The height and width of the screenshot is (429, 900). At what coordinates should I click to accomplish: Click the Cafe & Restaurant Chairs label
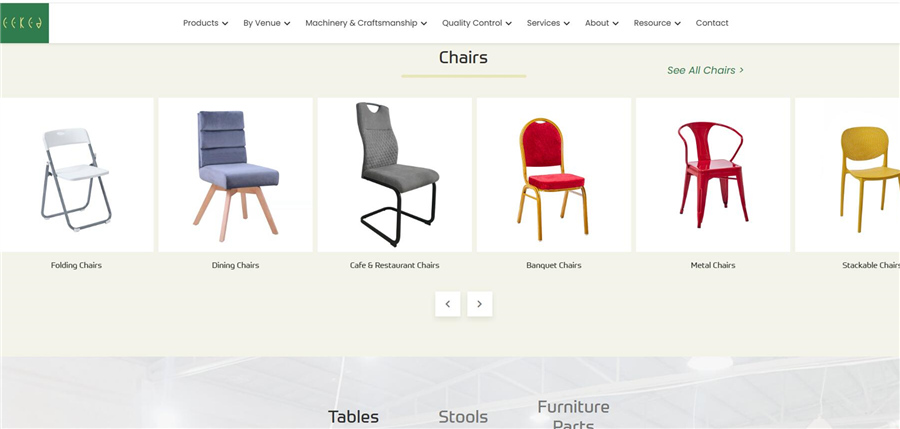(394, 265)
